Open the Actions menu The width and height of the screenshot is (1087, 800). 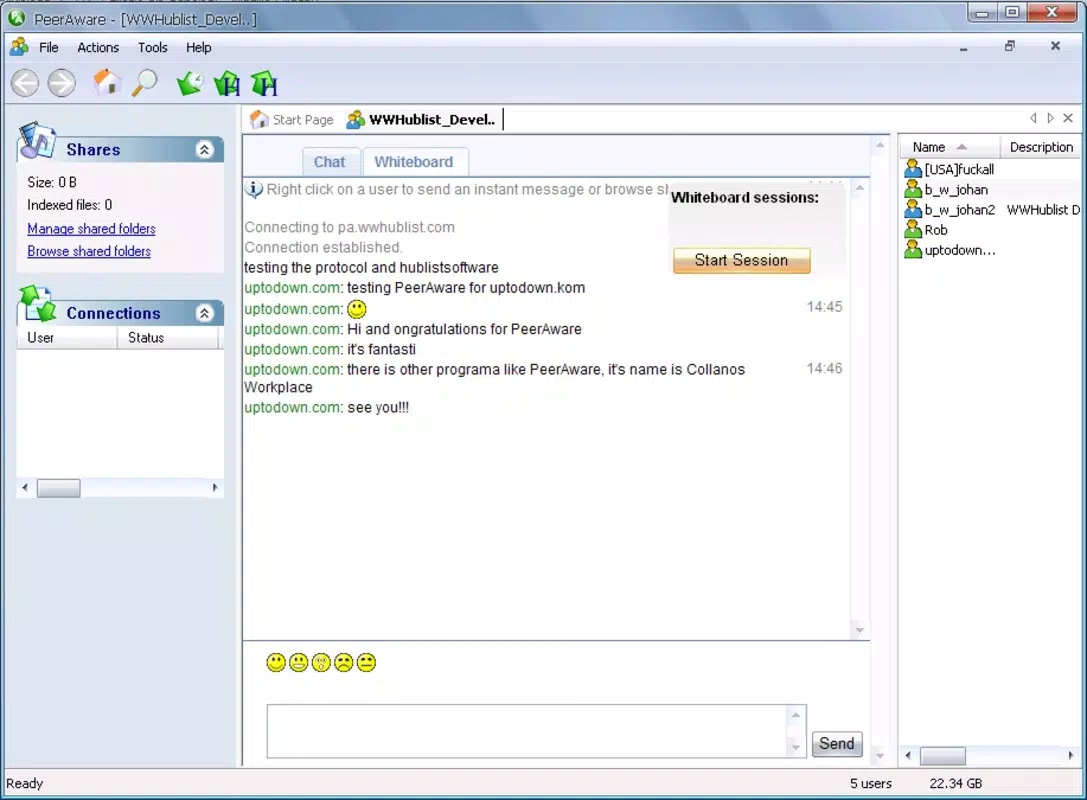[x=98, y=47]
